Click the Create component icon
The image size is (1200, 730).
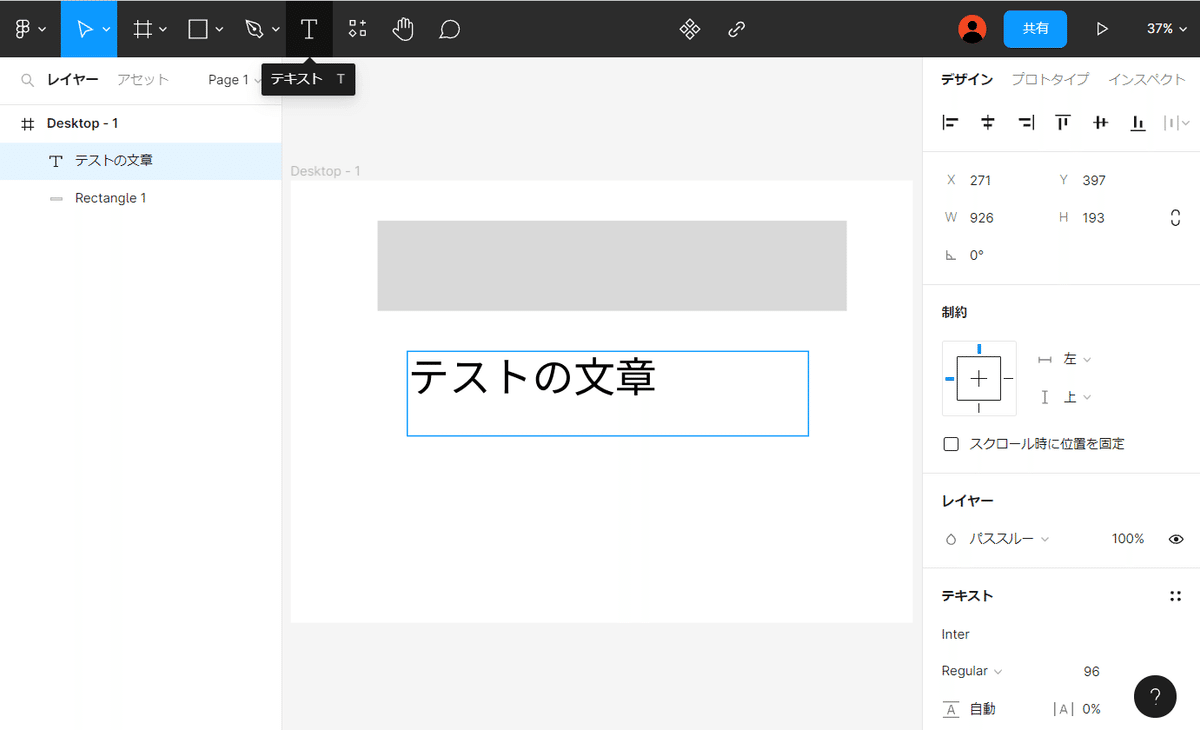(x=690, y=29)
